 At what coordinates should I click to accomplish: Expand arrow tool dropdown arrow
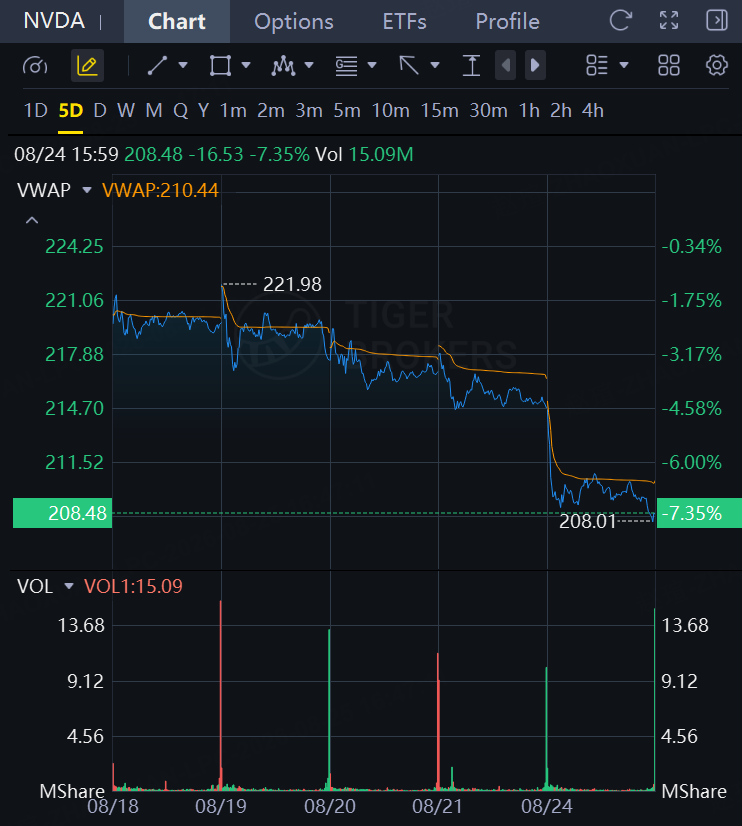(x=435, y=65)
